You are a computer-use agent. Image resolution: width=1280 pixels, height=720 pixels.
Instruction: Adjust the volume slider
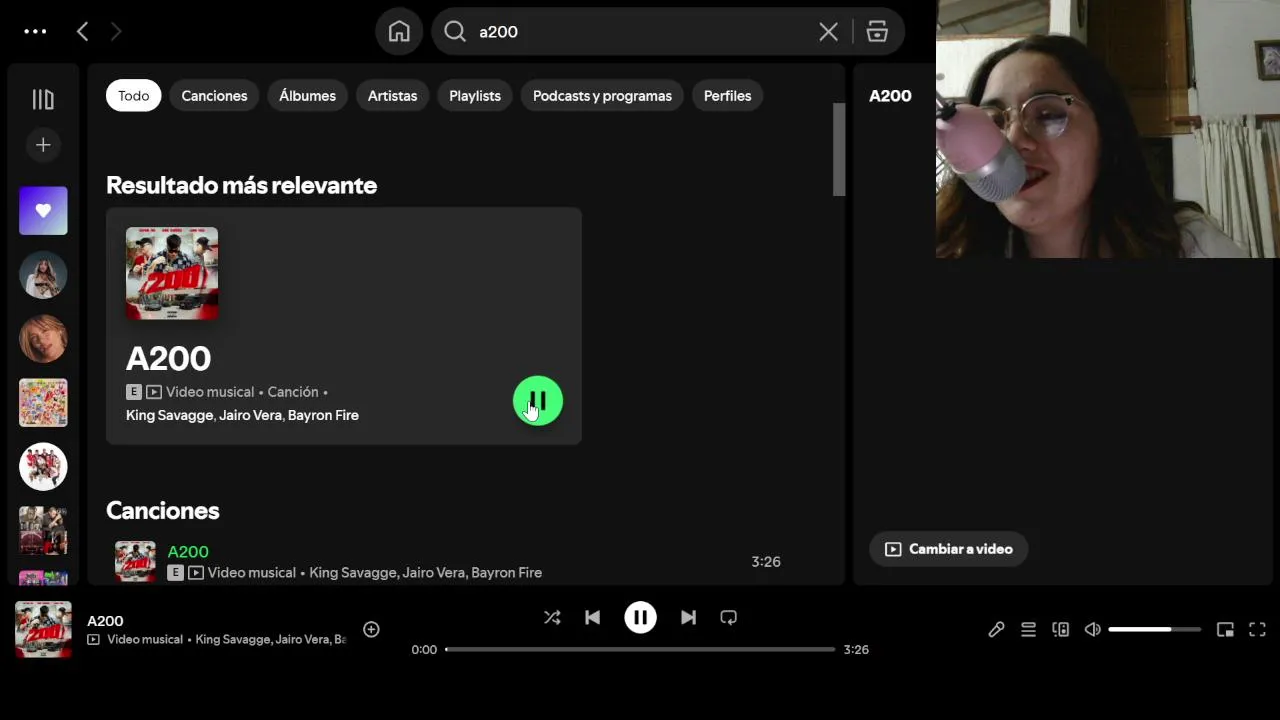click(1155, 630)
